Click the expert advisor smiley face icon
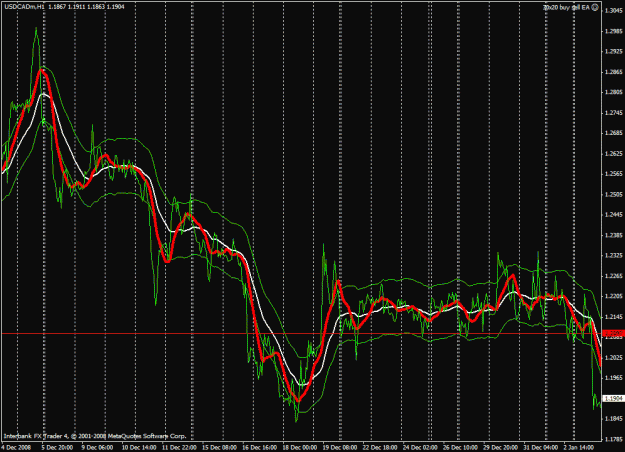The width and height of the screenshot is (625, 452). 595,7
